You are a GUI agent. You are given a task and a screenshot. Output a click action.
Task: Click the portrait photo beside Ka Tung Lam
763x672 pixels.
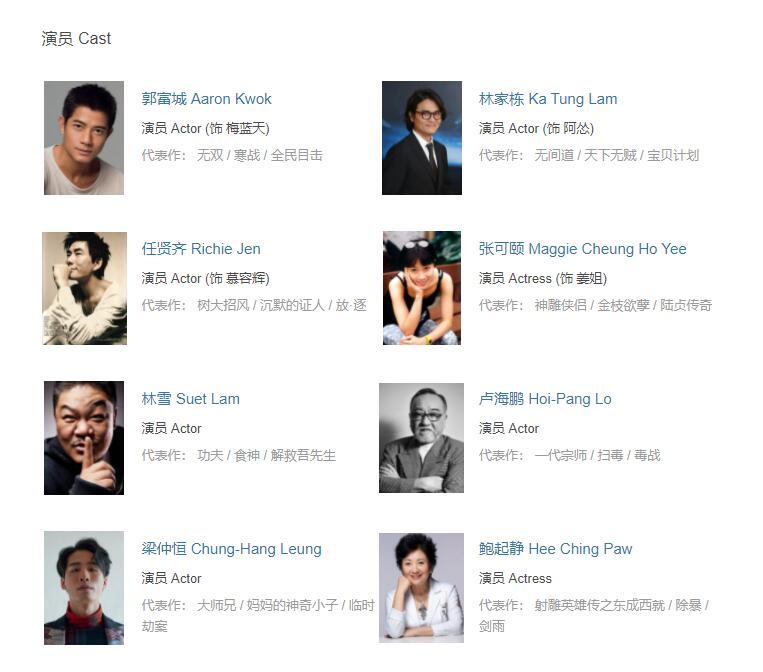click(422, 138)
